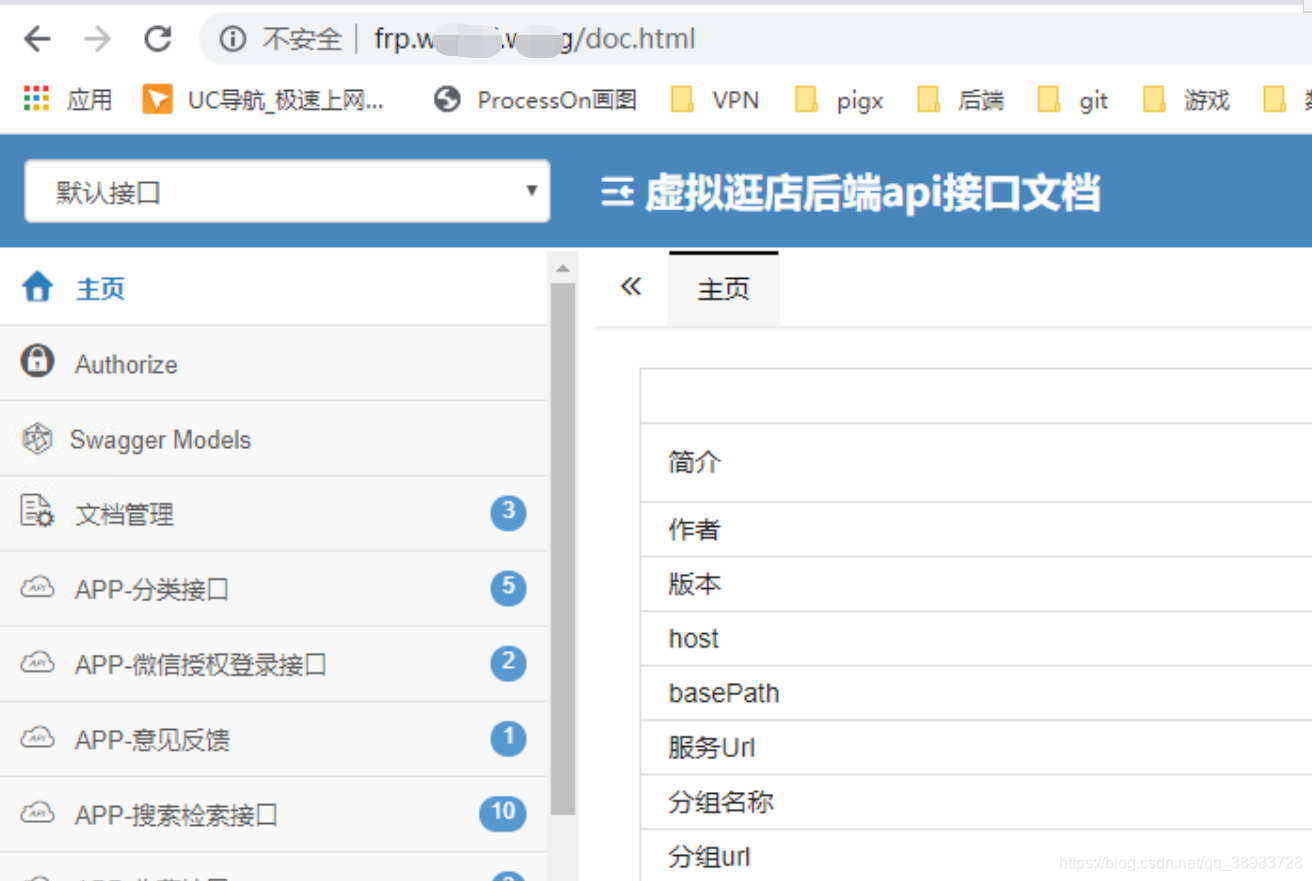Click the sidebar vertical scrollbar thumb

click(x=563, y=548)
